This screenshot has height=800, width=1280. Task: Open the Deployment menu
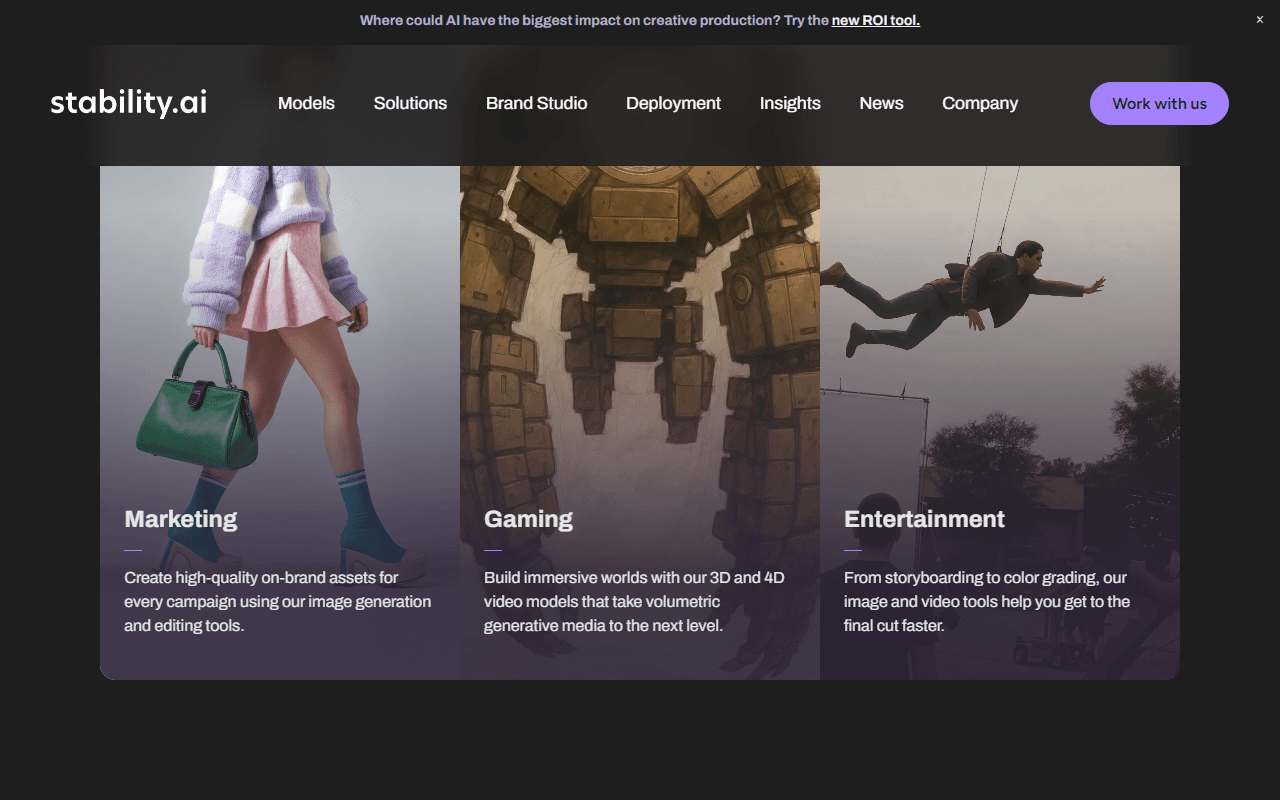(673, 103)
